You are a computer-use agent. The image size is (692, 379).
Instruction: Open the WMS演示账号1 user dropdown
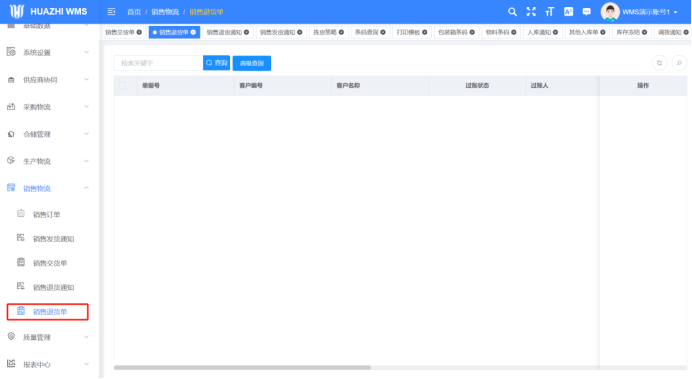[650, 12]
